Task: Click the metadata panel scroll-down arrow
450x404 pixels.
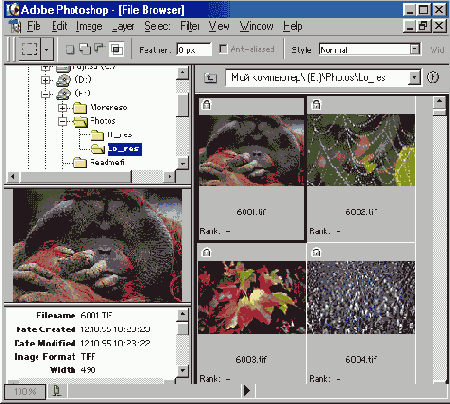Action: 183,370
